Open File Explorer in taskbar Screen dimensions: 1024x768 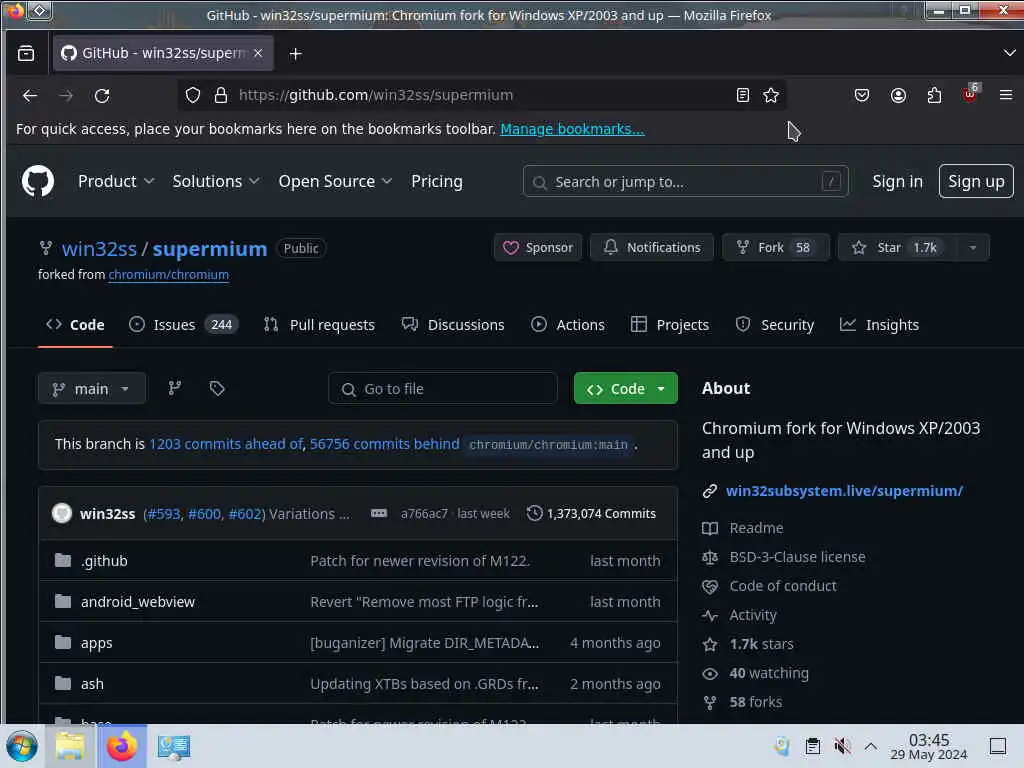coord(70,746)
